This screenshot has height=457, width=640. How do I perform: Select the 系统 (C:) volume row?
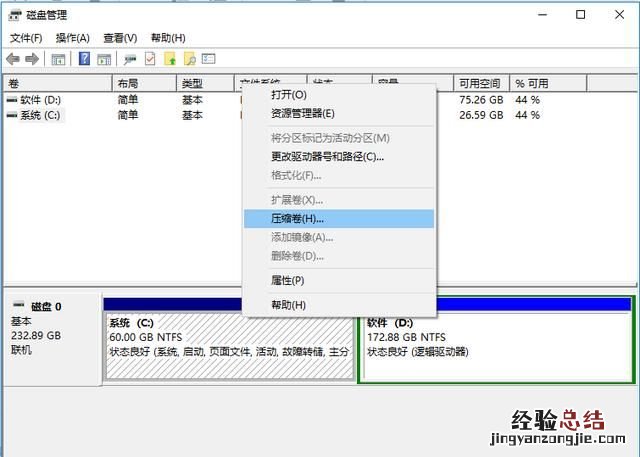[x=40, y=115]
